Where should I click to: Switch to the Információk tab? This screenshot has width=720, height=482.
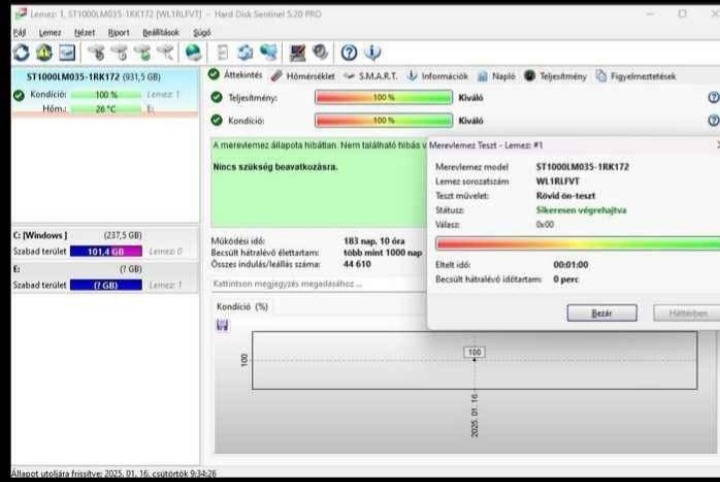pyautogui.click(x=438, y=76)
